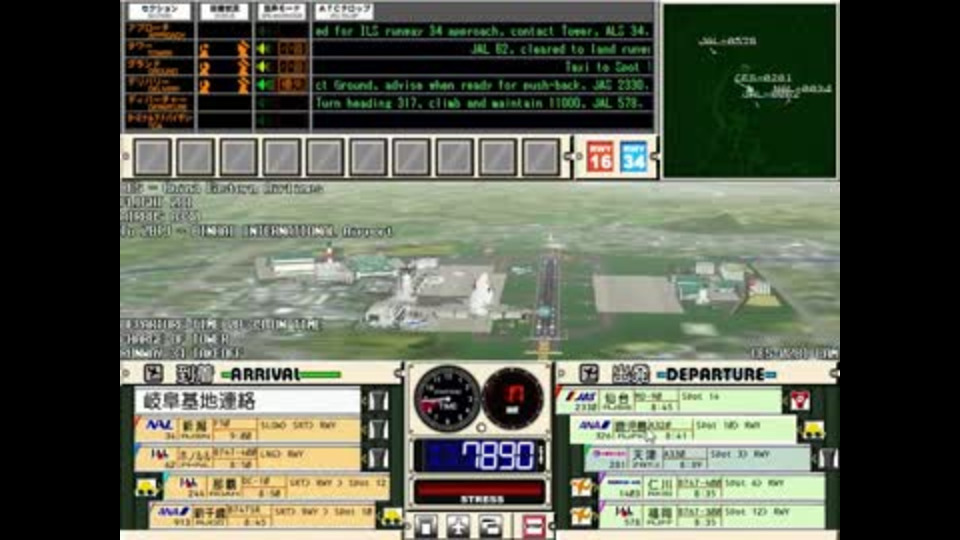Select the JAL ホノルル arrival strip
Image resolution: width=960 pixels, height=540 pixels.
point(247,458)
